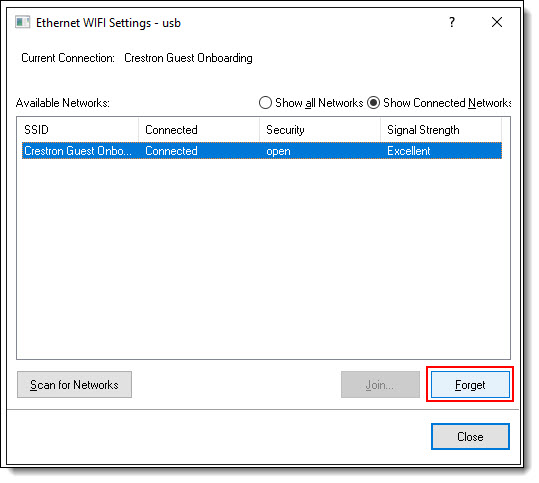Image resolution: width=539 pixels, height=483 pixels.
Task: Click empty area of the network list
Action: [x=263, y=258]
